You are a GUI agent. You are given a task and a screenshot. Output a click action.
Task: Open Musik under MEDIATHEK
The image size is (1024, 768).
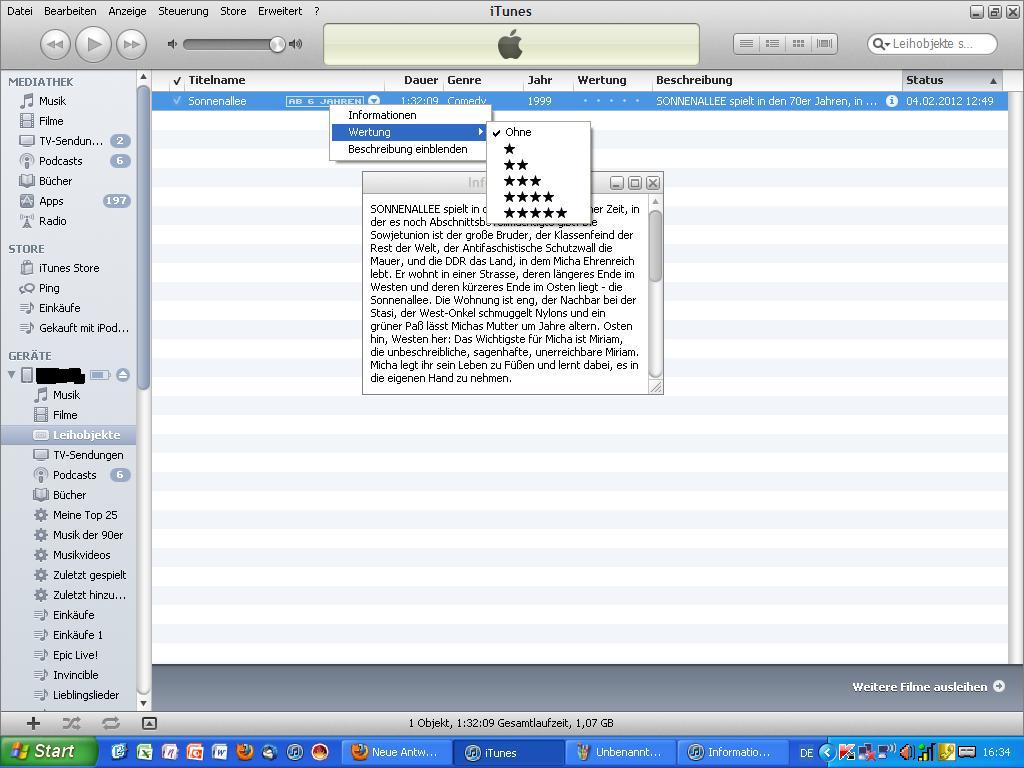pos(52,101)
